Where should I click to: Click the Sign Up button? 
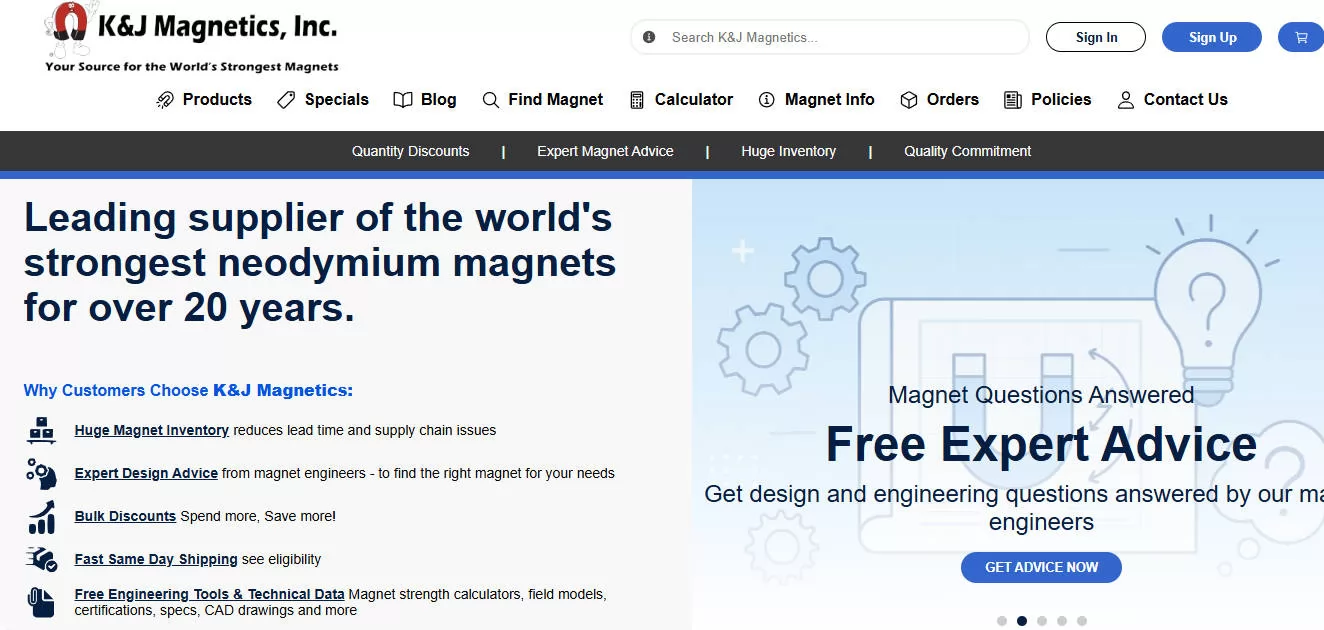[1213, 37]
